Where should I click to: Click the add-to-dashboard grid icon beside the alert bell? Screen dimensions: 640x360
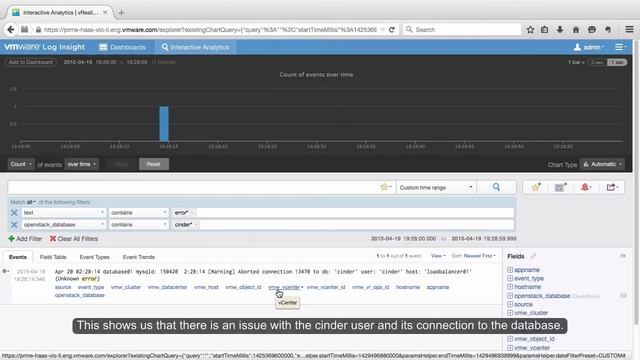coord(560,187)
